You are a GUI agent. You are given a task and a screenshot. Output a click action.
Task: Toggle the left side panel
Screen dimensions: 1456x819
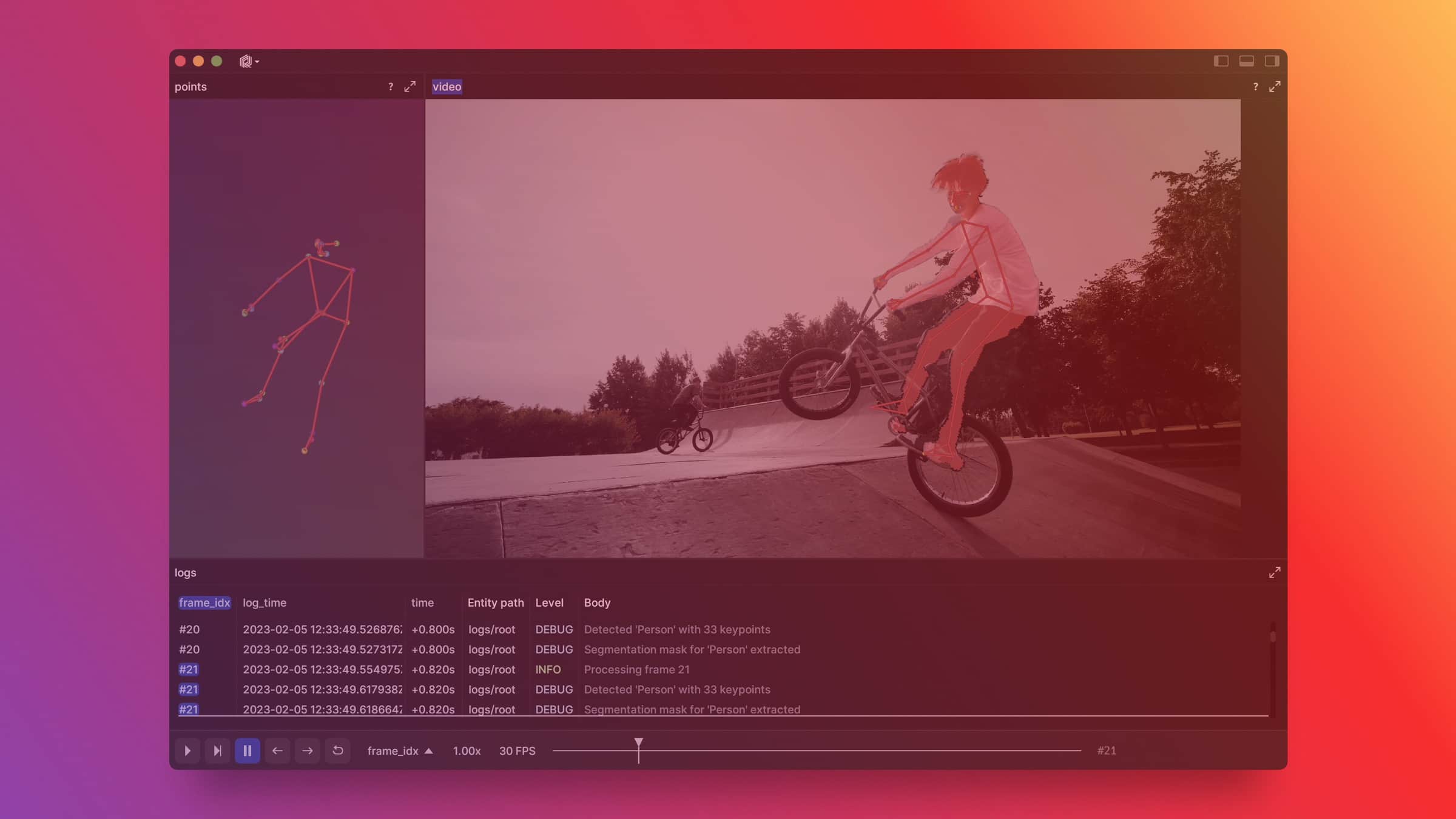point(1221,61)
